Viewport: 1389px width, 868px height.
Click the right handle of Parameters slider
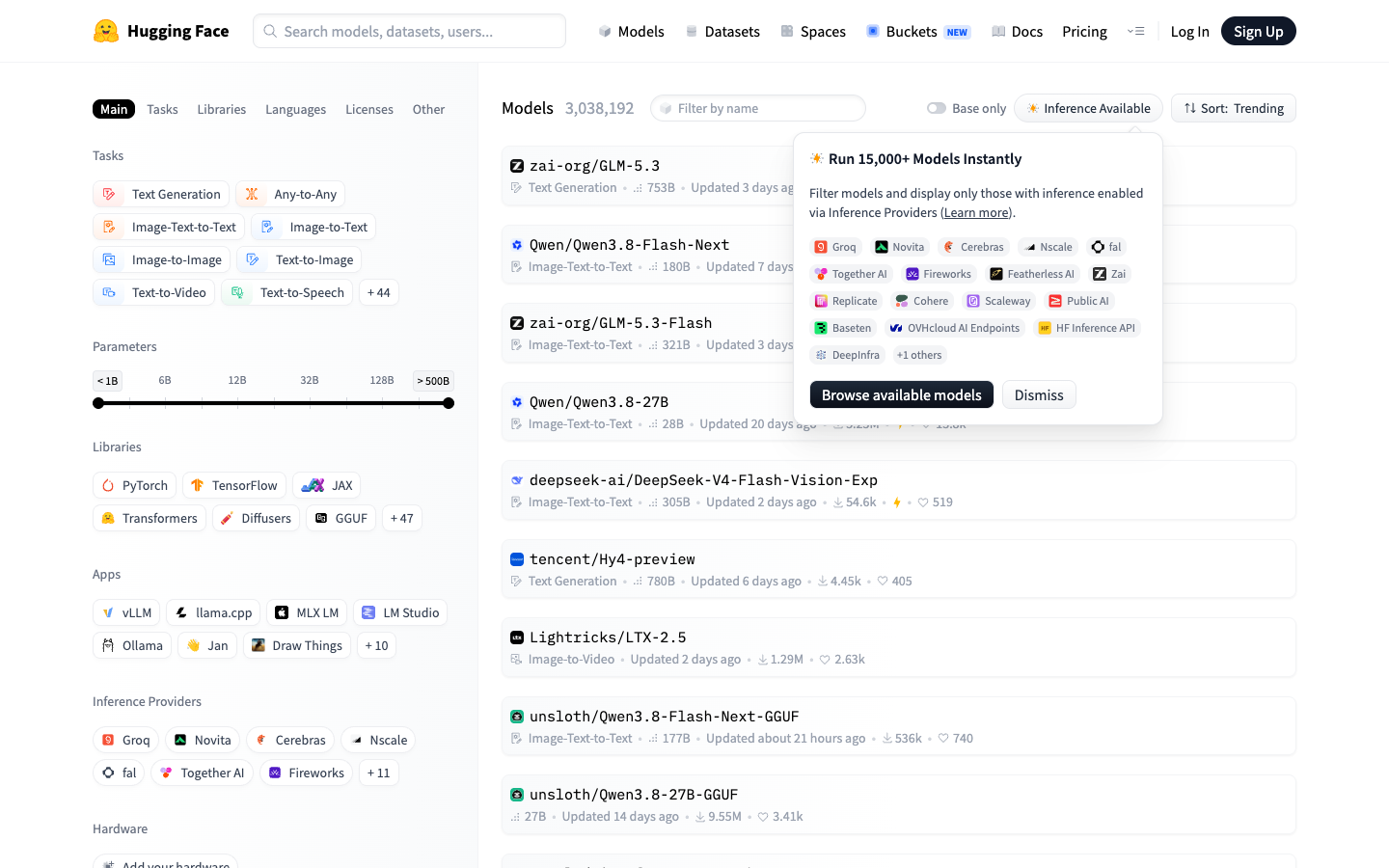click(x=449, y=403)
